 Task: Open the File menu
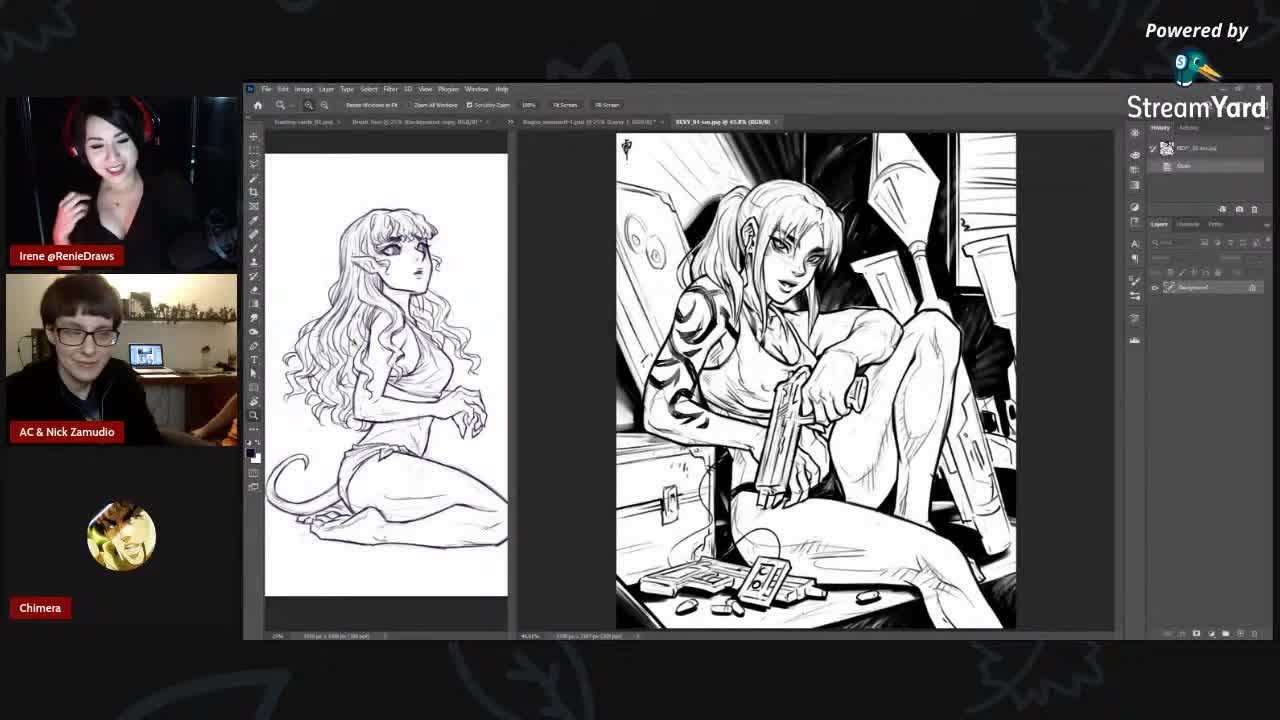coord(266,88)
